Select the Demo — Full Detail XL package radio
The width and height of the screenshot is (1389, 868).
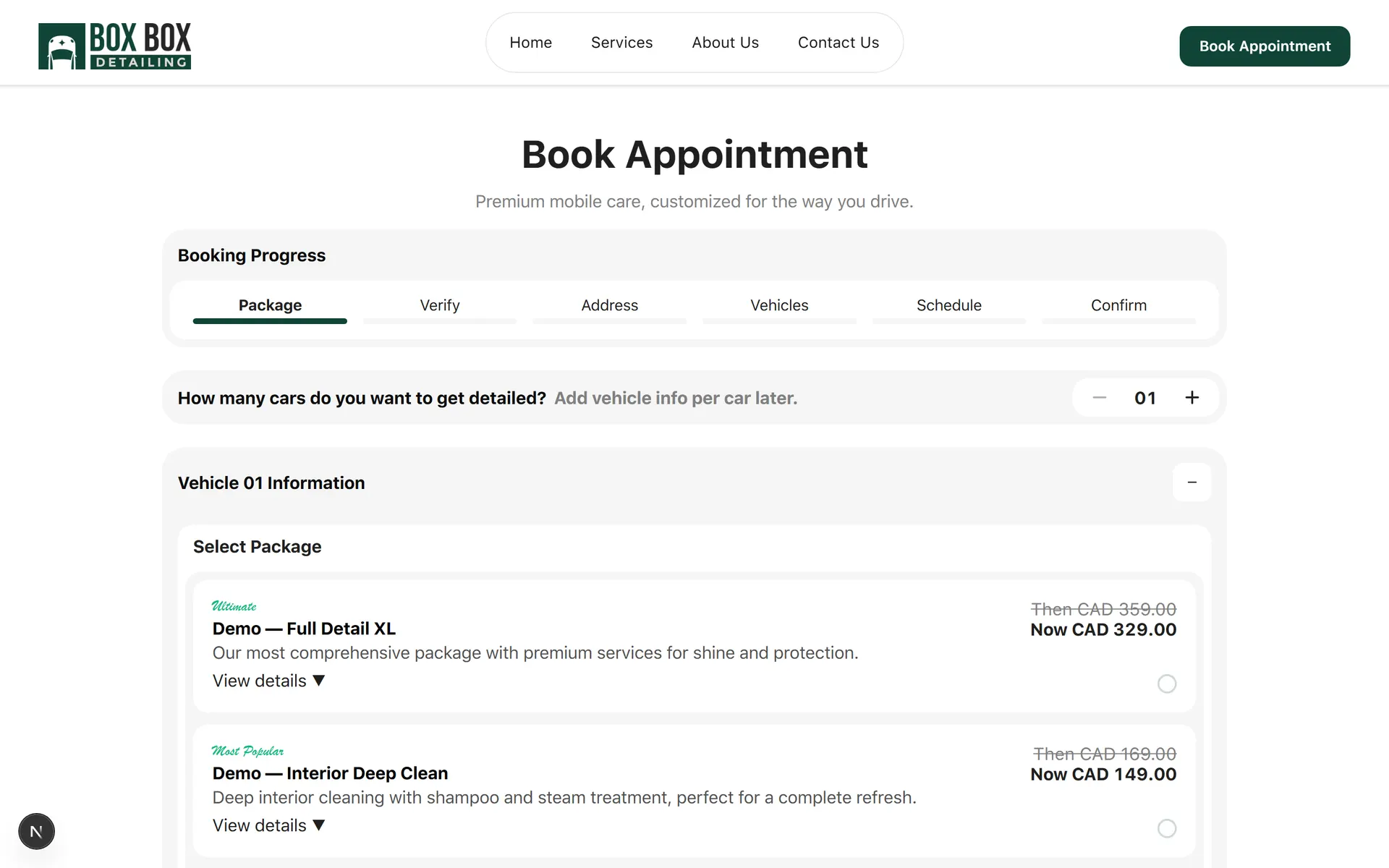[x=1166, y=684]
